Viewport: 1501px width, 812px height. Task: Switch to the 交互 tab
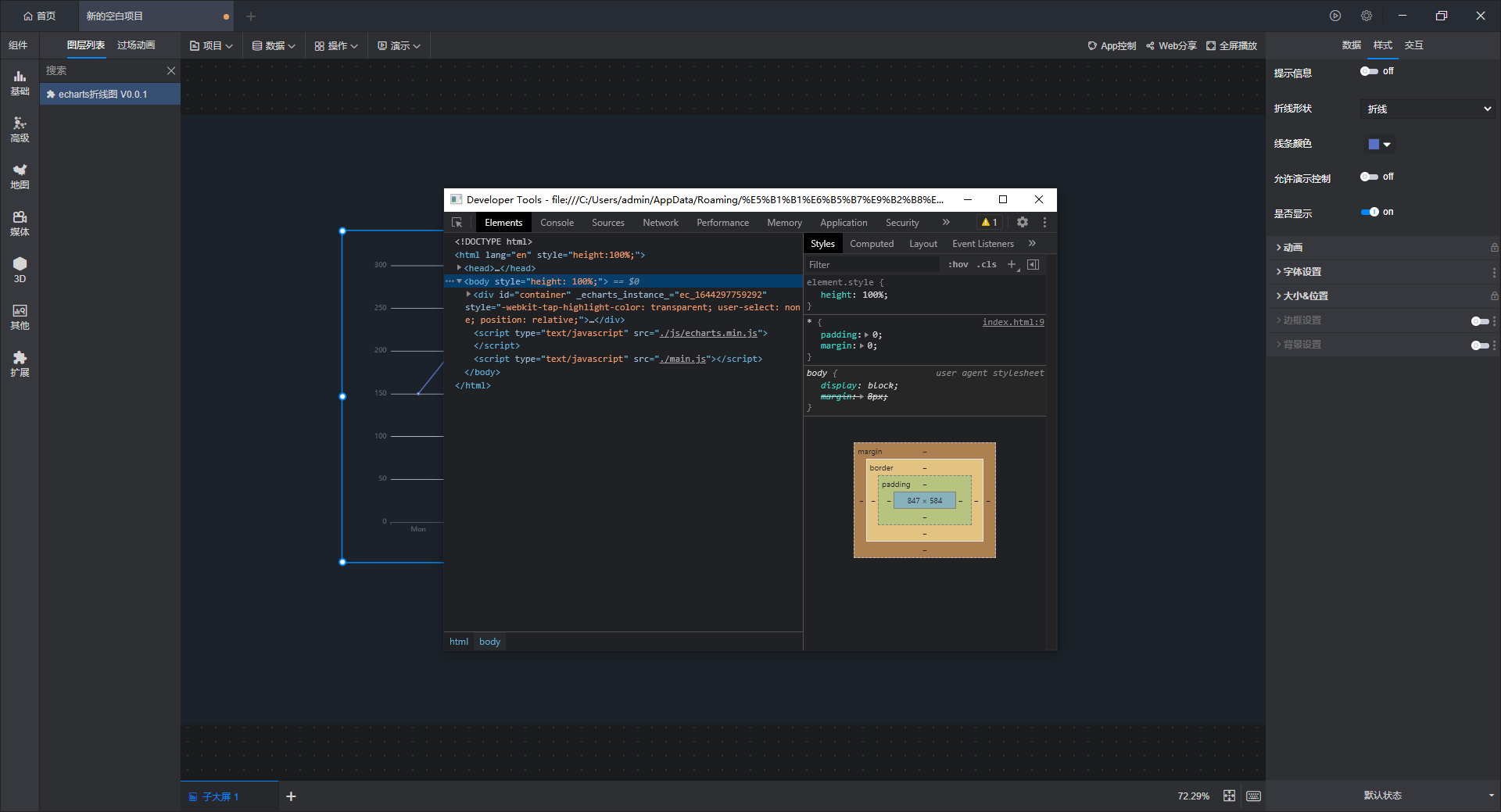coord(1413,45)
